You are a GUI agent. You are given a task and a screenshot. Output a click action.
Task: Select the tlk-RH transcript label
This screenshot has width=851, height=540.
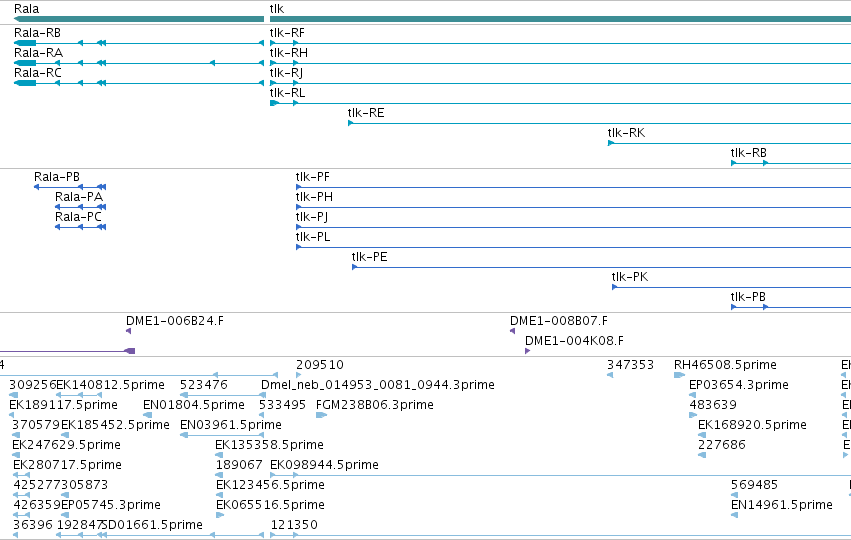pos(289,53)
